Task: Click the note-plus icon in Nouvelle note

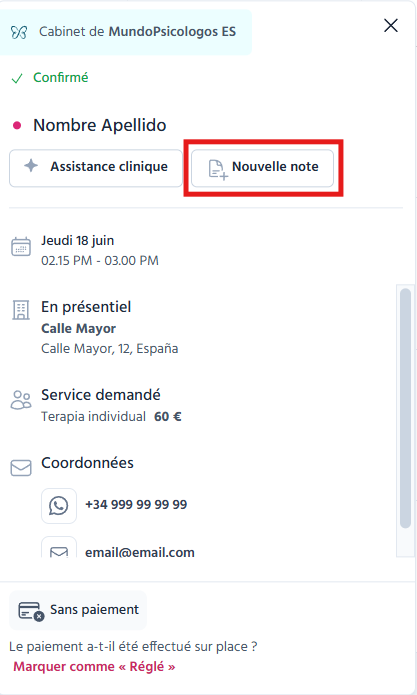Action: (218, 170)
